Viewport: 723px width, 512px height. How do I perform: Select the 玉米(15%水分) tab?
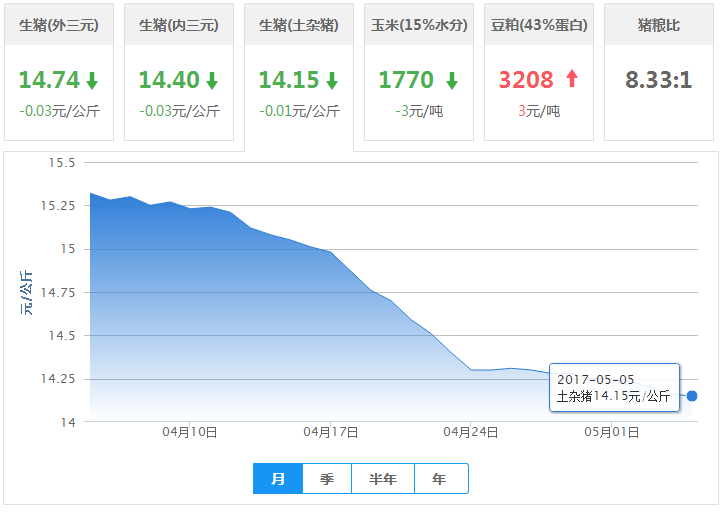click(x=419, y=24)
